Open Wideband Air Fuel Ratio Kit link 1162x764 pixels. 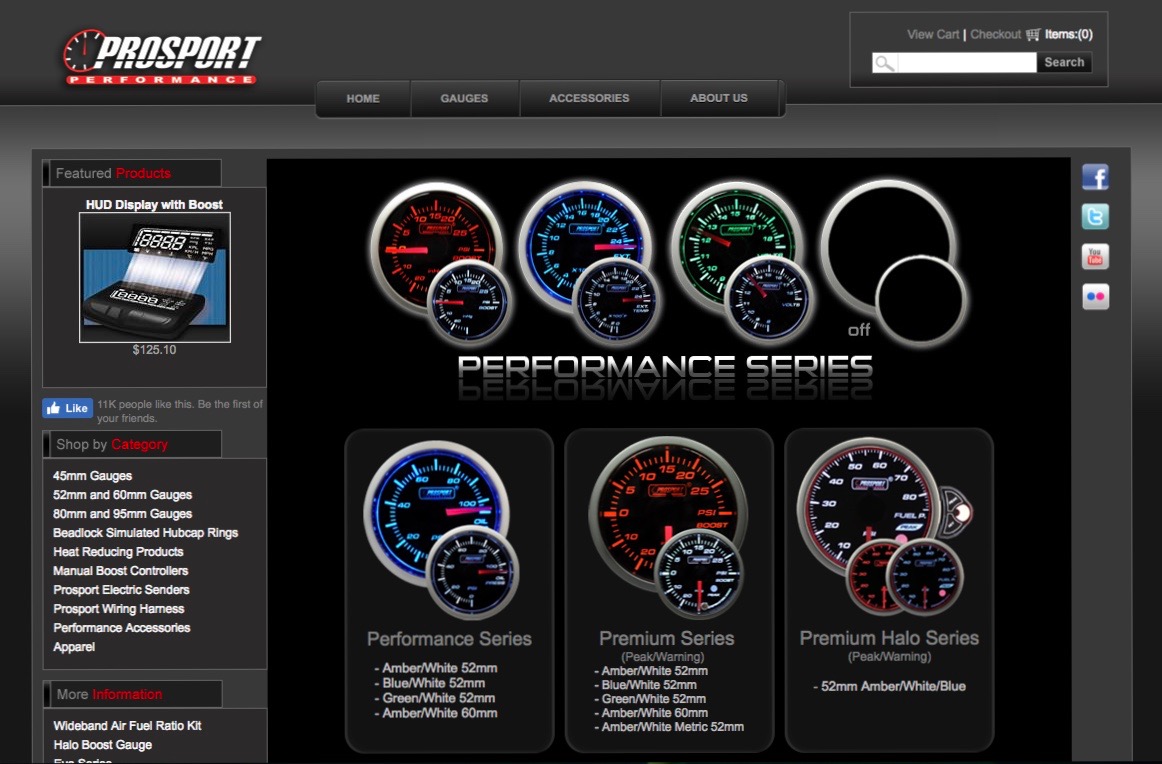[127, 726]
